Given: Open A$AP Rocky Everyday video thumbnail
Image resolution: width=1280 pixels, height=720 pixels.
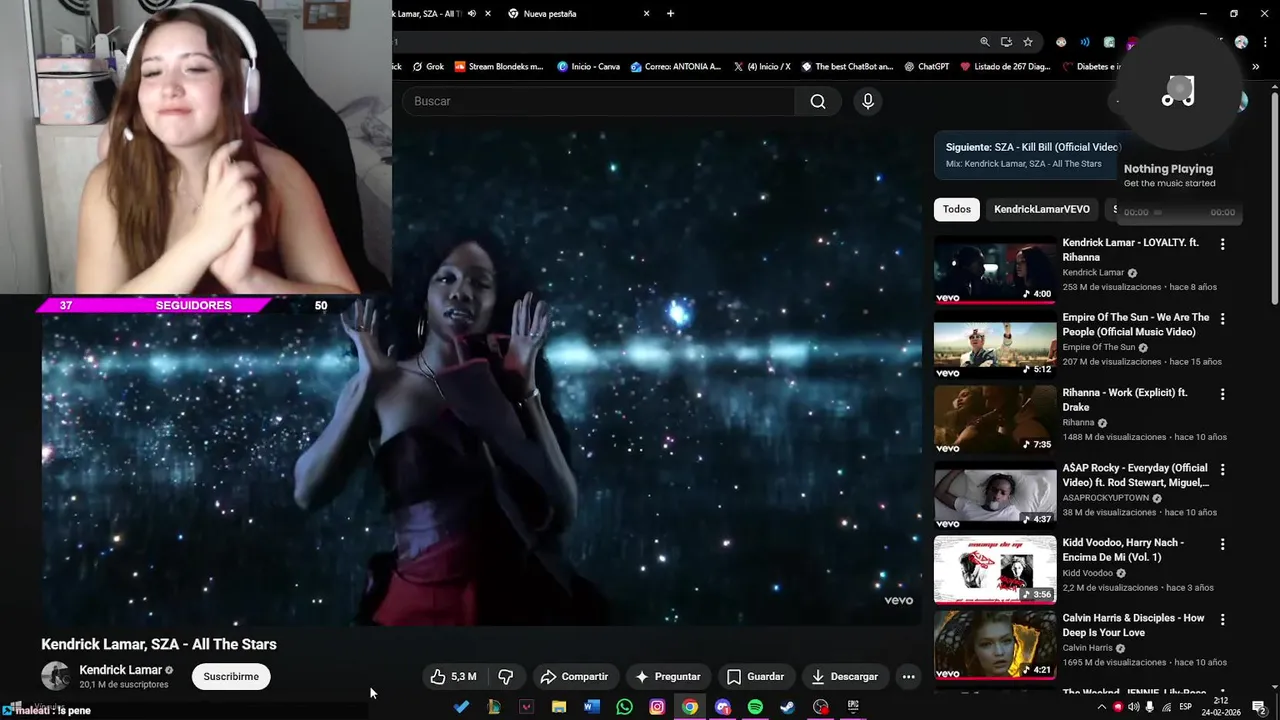Looking at the screenshot, I should 995,495.
